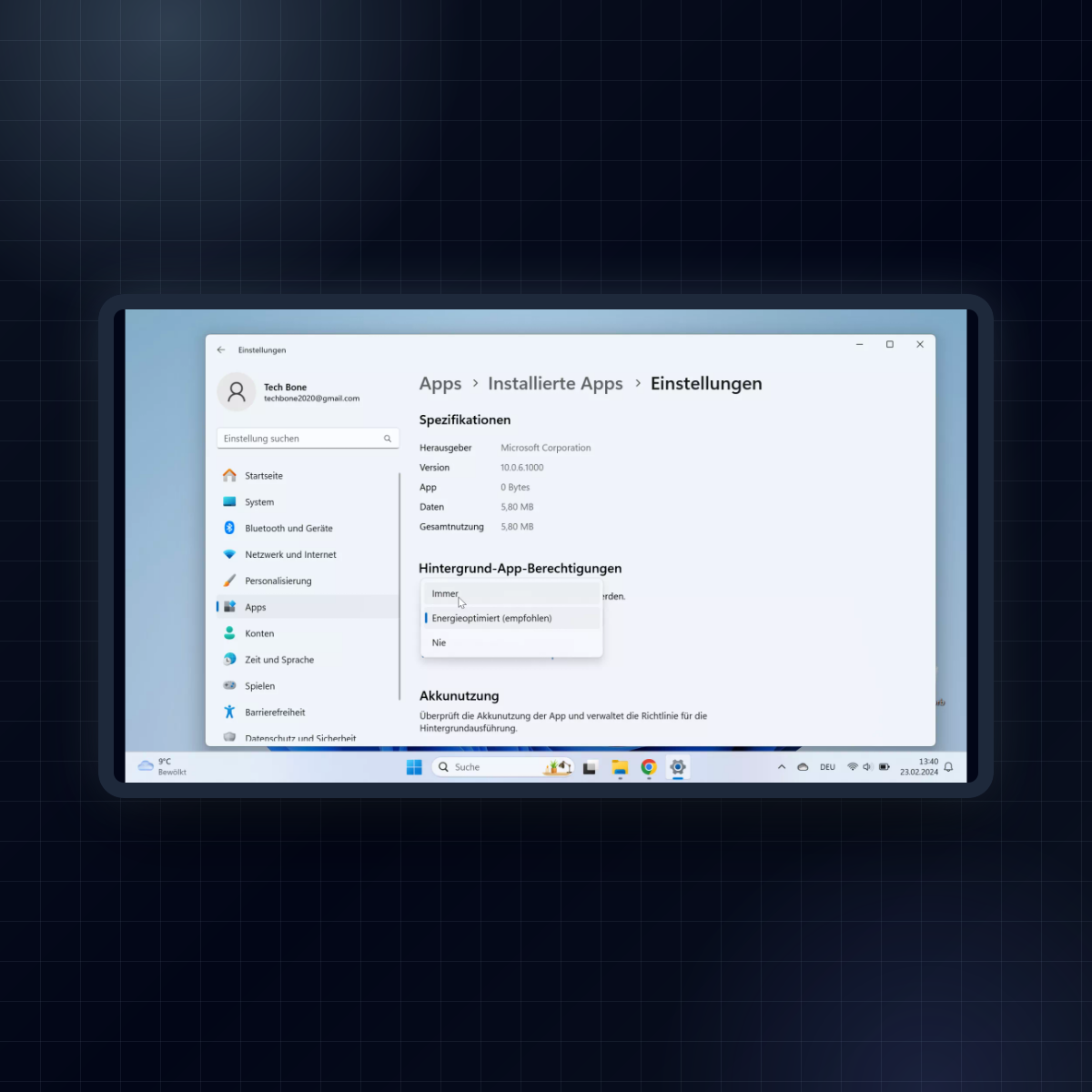Click the Spezifikationen heading
Screen dimensions: 1092x1092
(465, 420)
